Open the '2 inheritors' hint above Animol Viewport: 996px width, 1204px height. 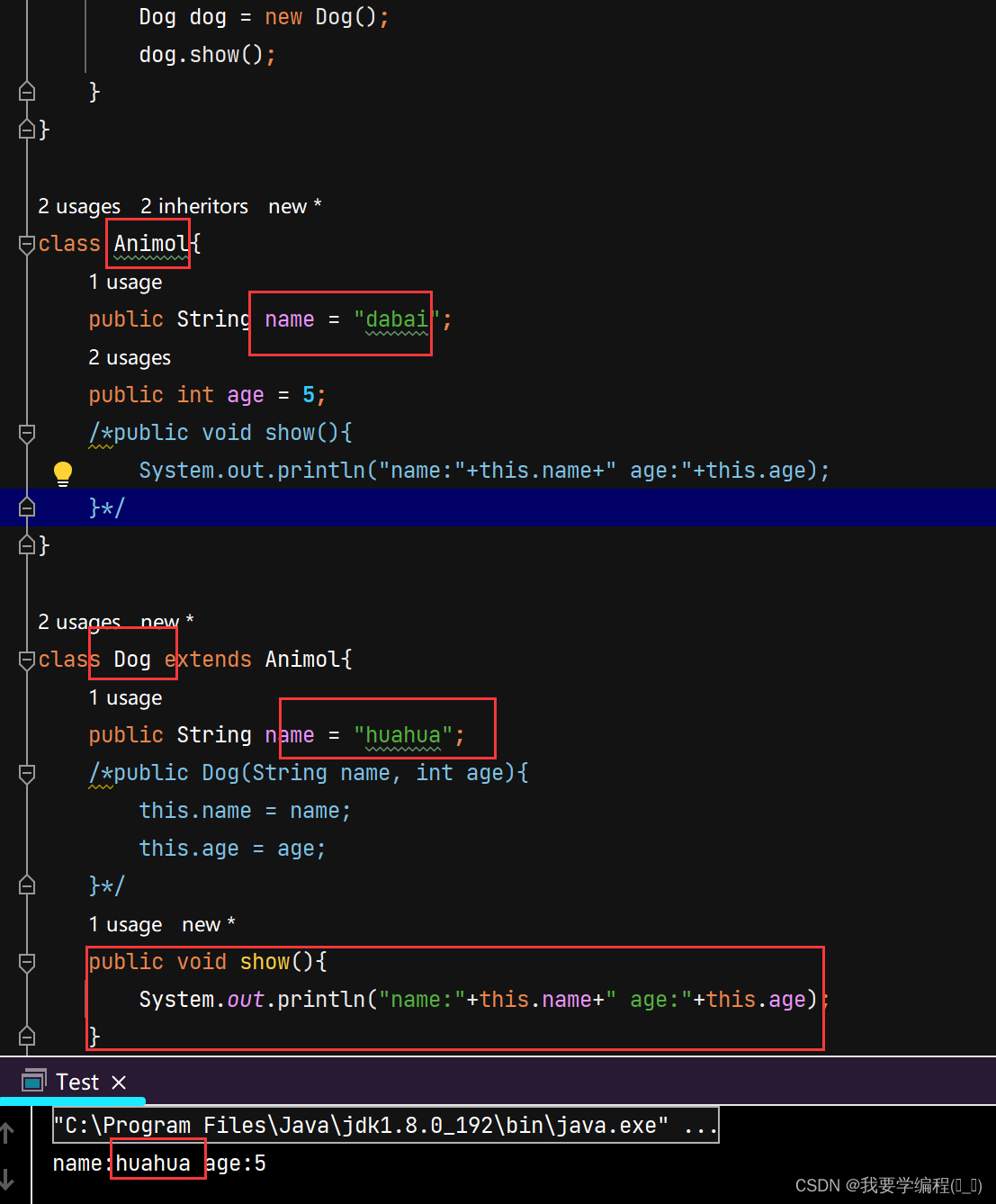point(194,206)
